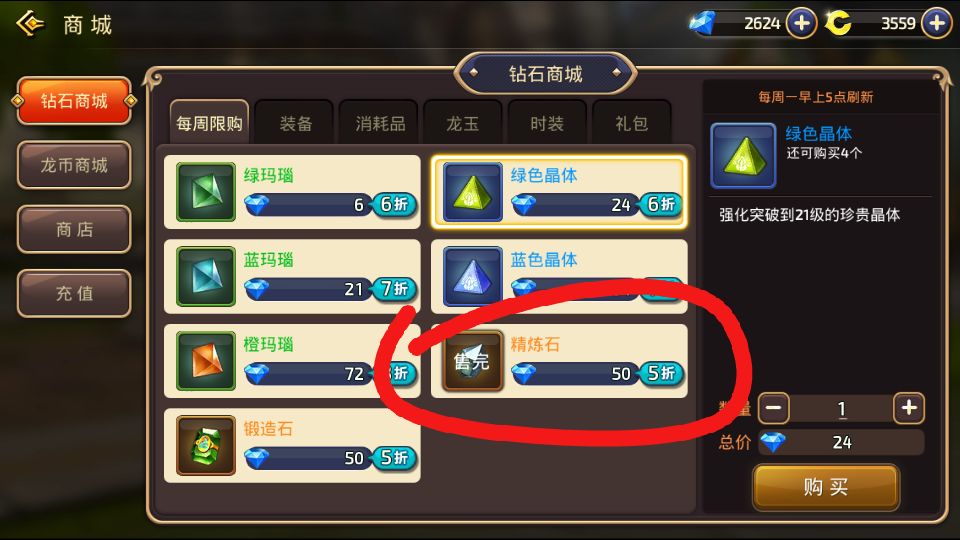Switch to the 时装 costume tab
The height and width of the screenshot is (540, 960).
tap(547, 123)
